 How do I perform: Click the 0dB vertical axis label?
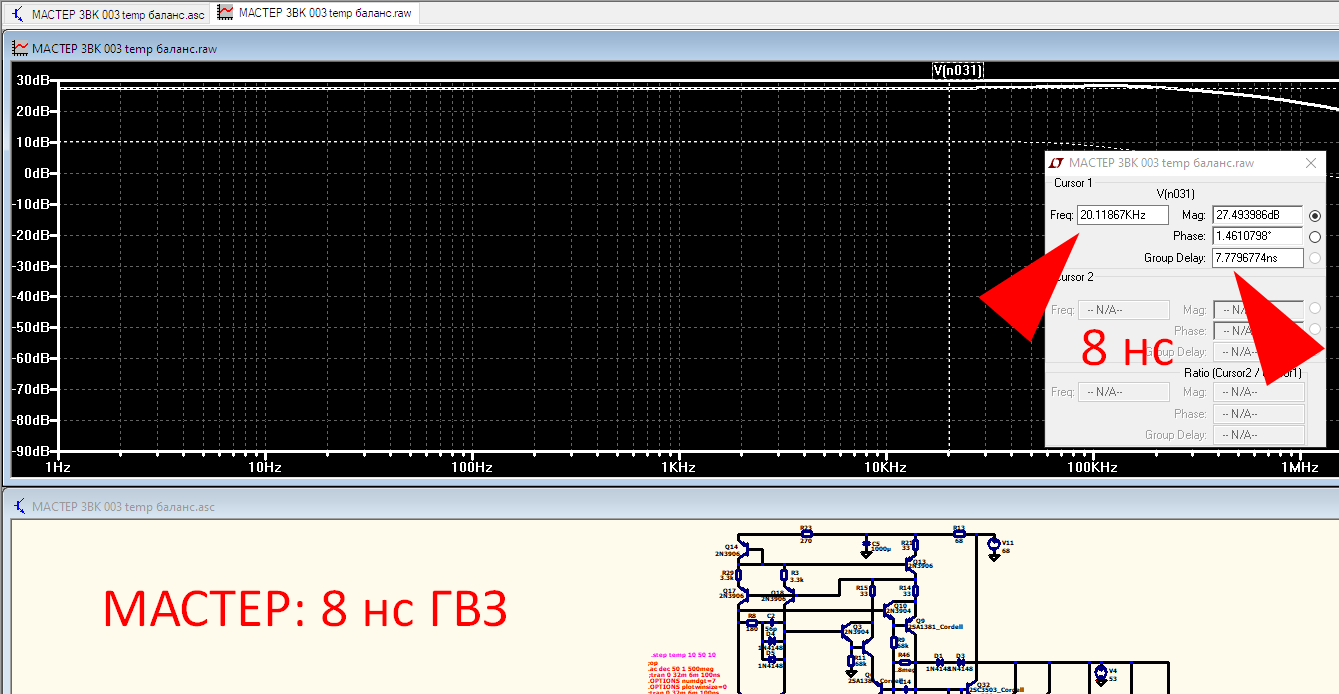(x=37, y=173)
